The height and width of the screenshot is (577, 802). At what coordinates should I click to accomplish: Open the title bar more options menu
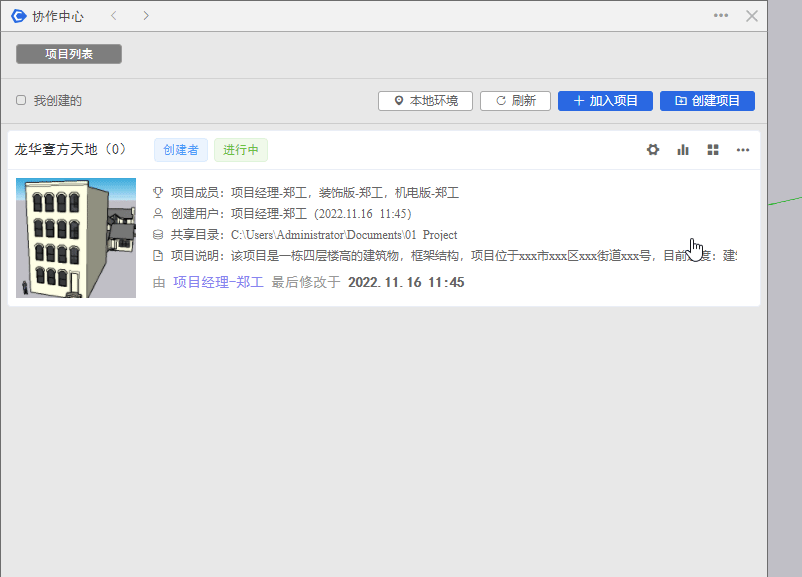click(721, 16)
